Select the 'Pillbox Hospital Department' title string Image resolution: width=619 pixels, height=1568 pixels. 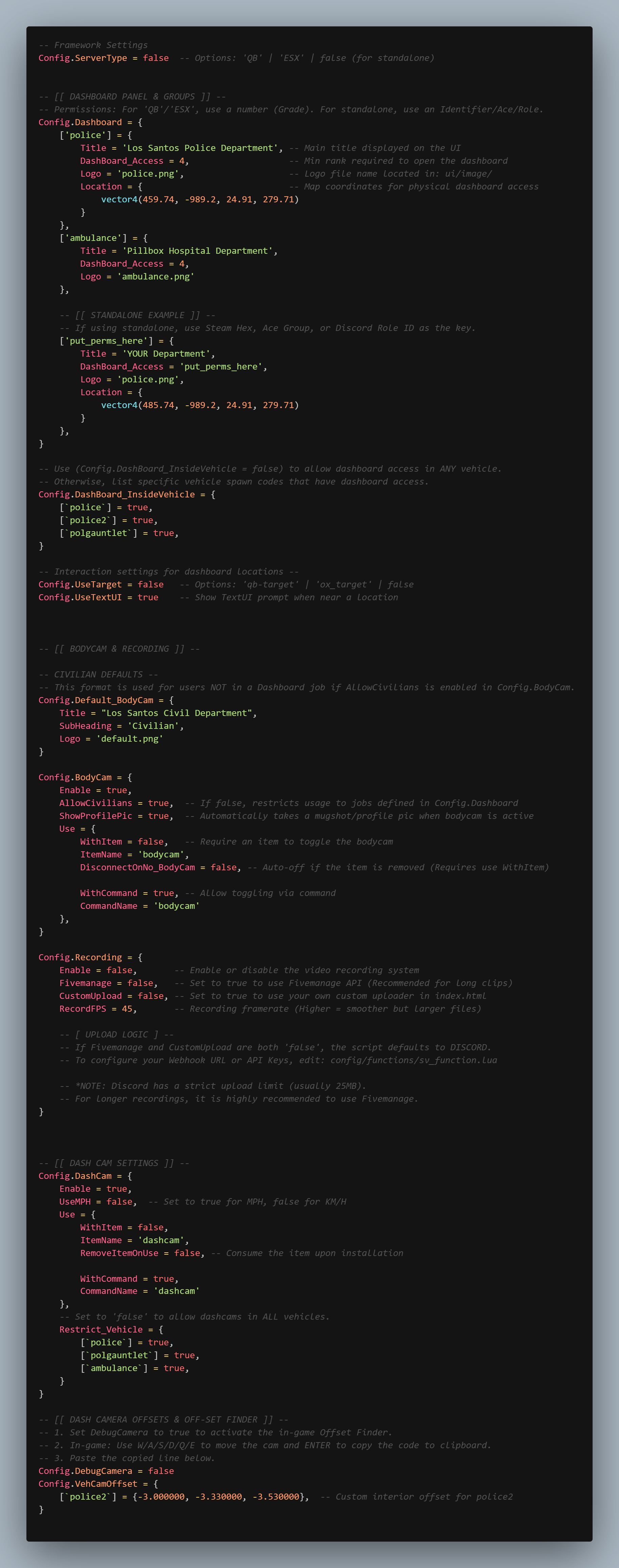(x=197, y=251)
